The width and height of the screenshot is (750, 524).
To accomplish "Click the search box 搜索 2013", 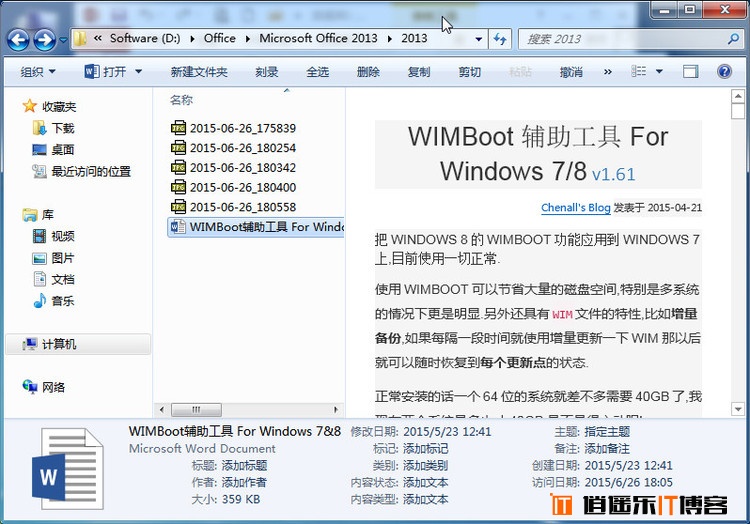I will click(622, 39).
